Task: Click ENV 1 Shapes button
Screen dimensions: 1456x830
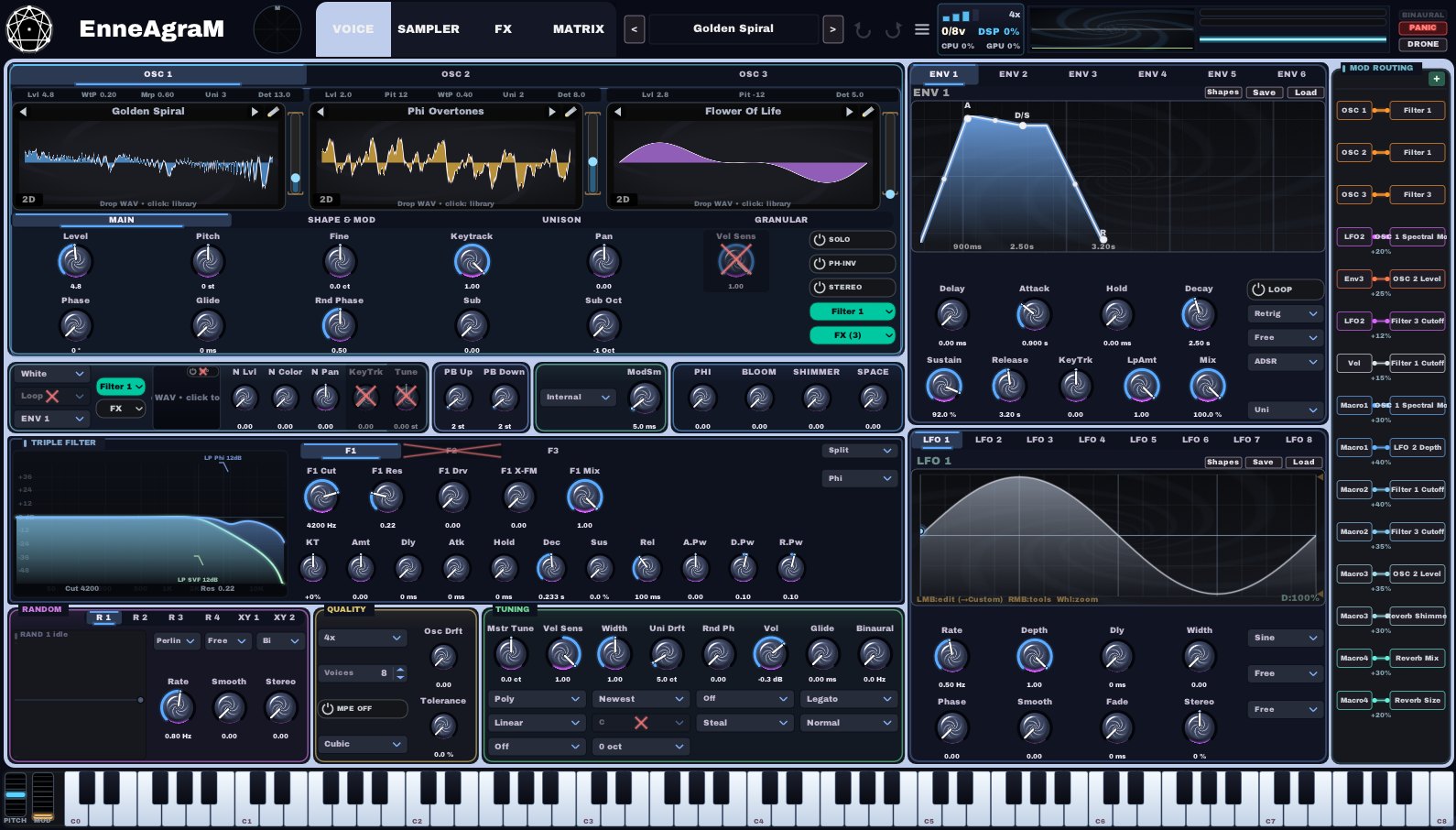Action: tap(1222, 93)
